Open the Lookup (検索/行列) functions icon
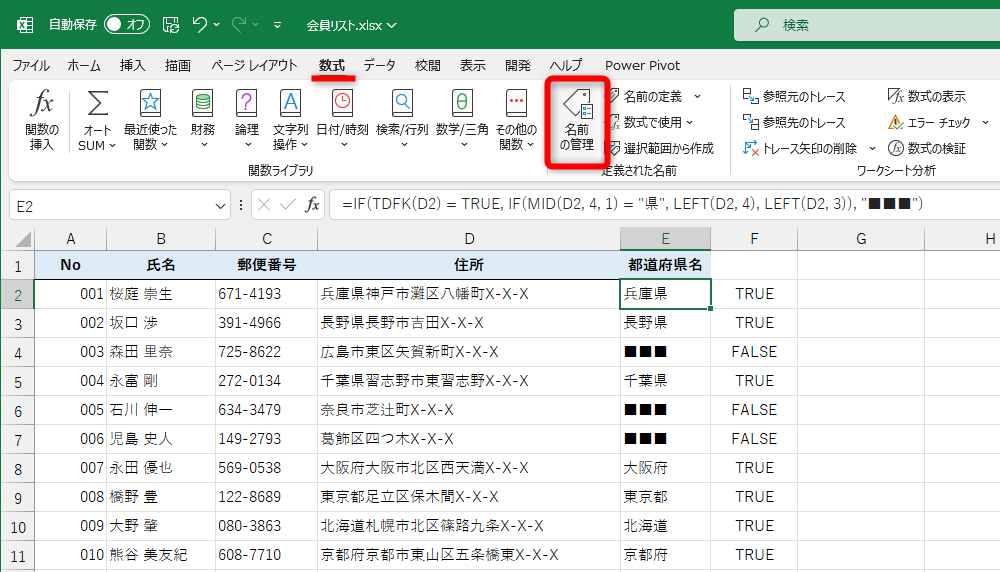This screenshot has width=1000, height=572. tap(402, 120)
